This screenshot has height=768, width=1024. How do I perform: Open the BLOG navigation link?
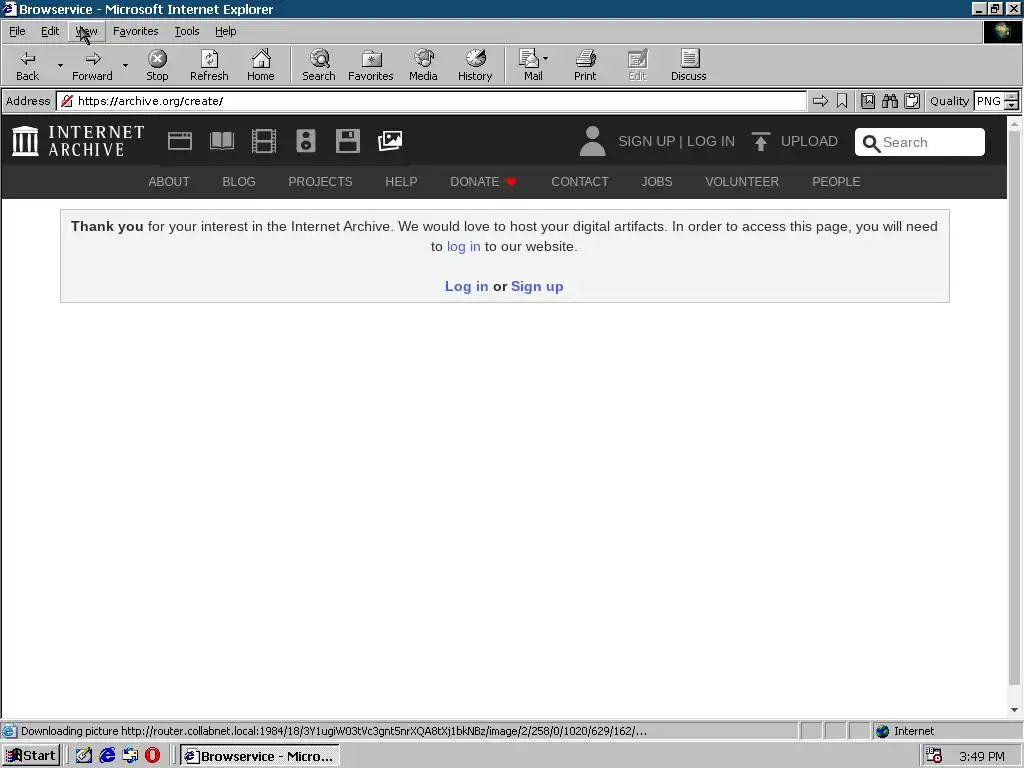(238, 182)
